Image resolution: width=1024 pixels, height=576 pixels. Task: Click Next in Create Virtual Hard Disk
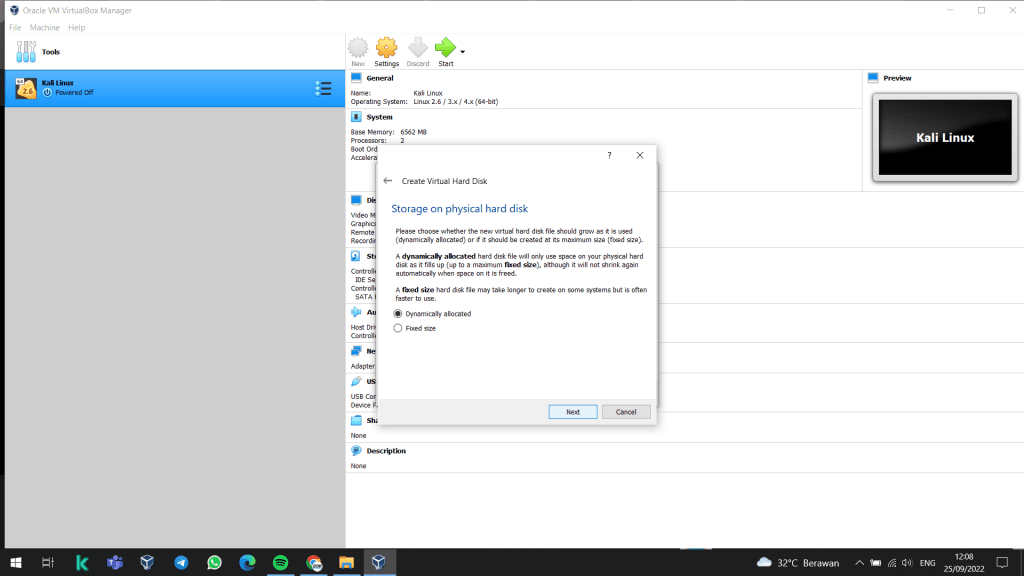[x=572, y=412]
